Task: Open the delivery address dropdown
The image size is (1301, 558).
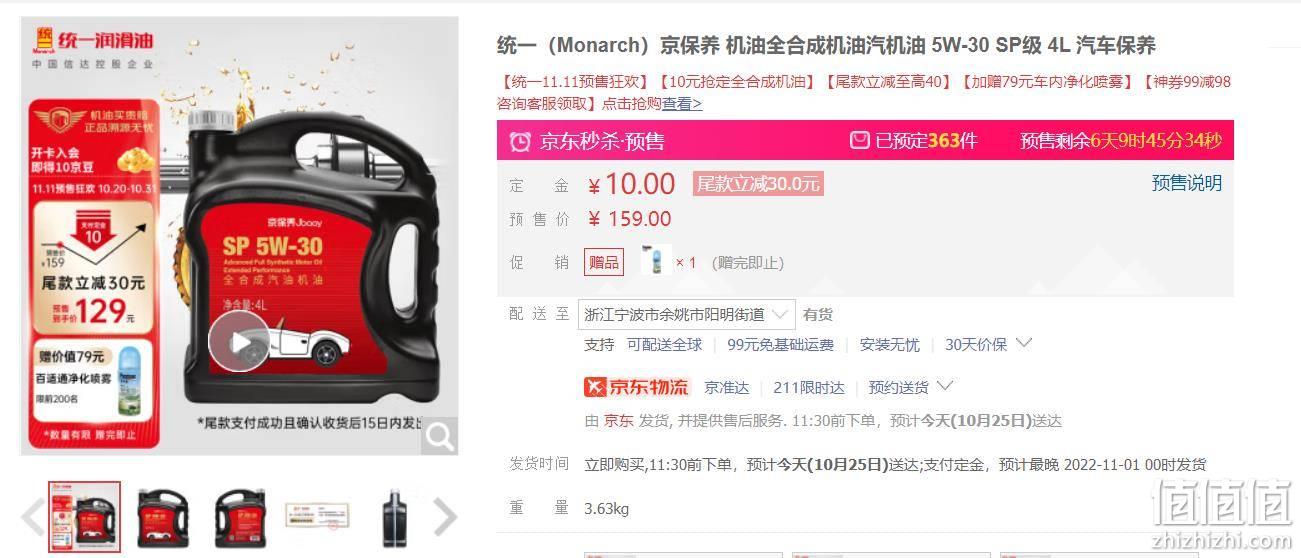Action: coord(687,314)
